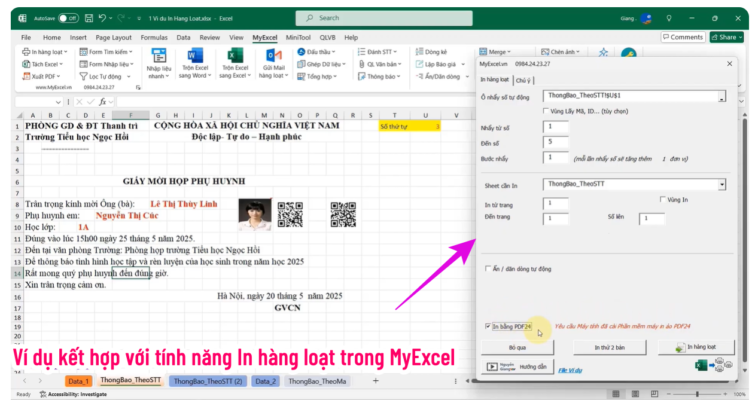Select the ThongBao_TheoMa sheet tab

click(x=317, y=381)
